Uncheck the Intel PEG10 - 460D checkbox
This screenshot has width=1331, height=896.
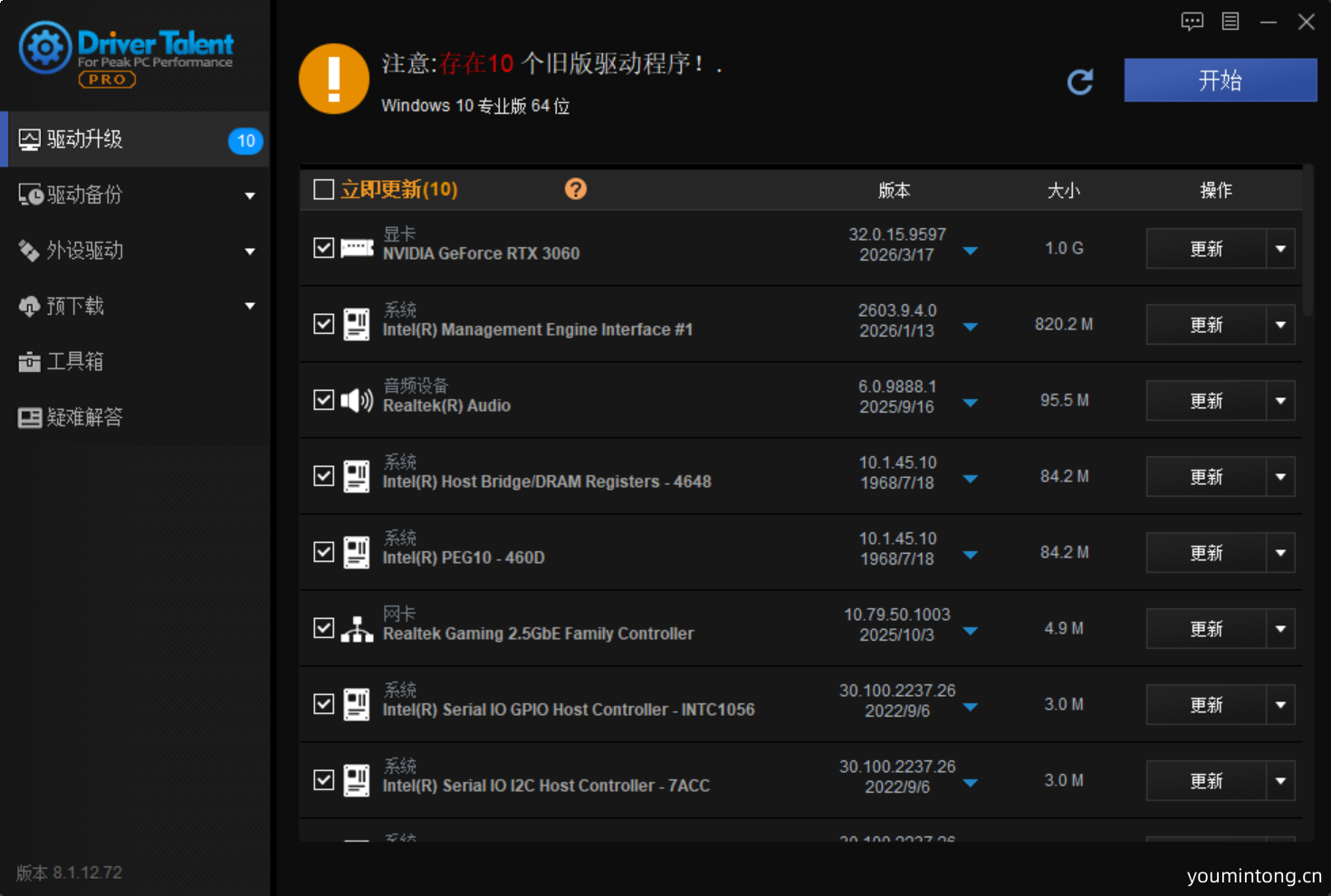[324, 552]
